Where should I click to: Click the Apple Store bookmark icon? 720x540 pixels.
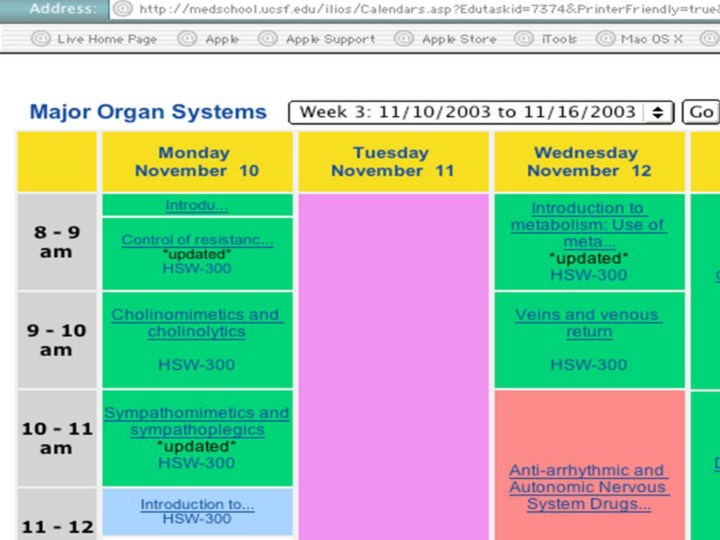point(404,39)
